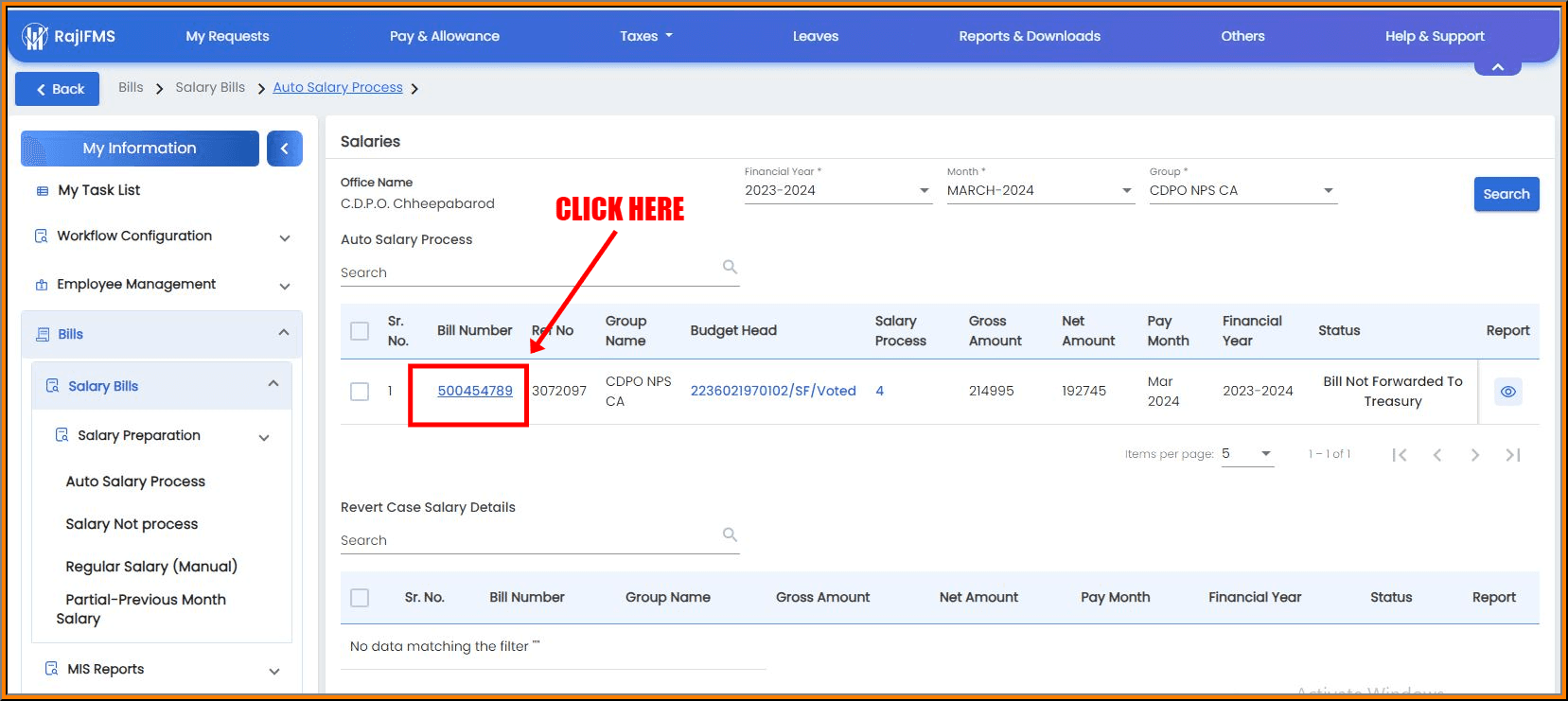1568x701 pixels.
Task: Click Gross Amount value 214995
Action: [x=991, y=391]
